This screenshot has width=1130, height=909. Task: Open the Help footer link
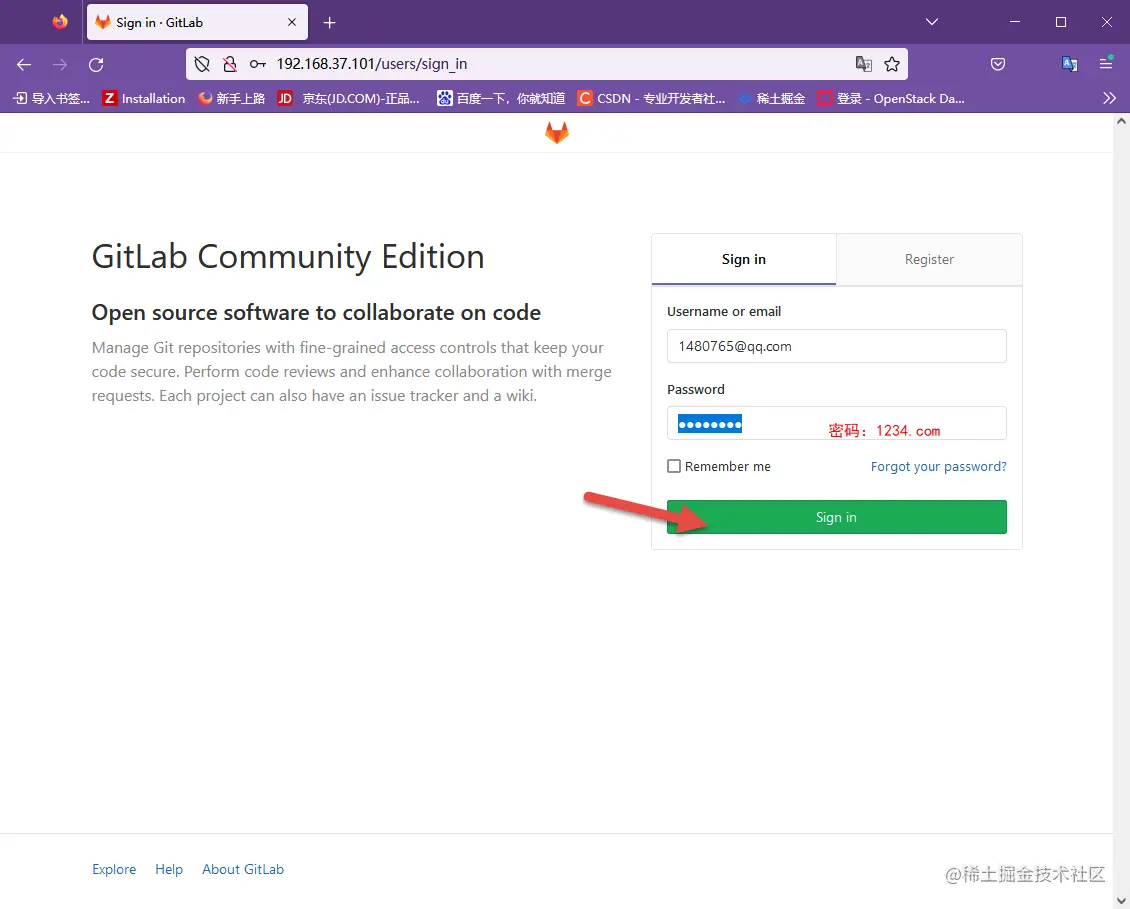point(169,869)
